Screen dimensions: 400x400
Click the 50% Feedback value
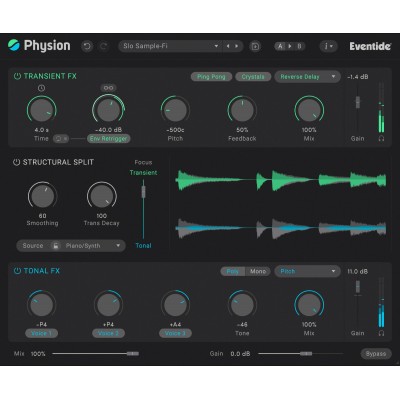click(242, 130)
